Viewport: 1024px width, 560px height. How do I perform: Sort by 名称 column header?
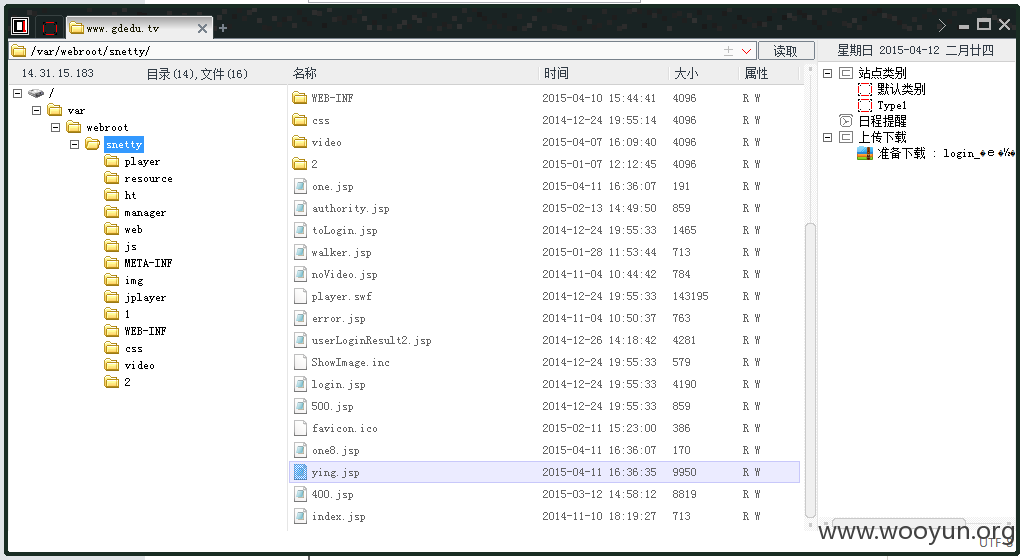tap(304, 74)
